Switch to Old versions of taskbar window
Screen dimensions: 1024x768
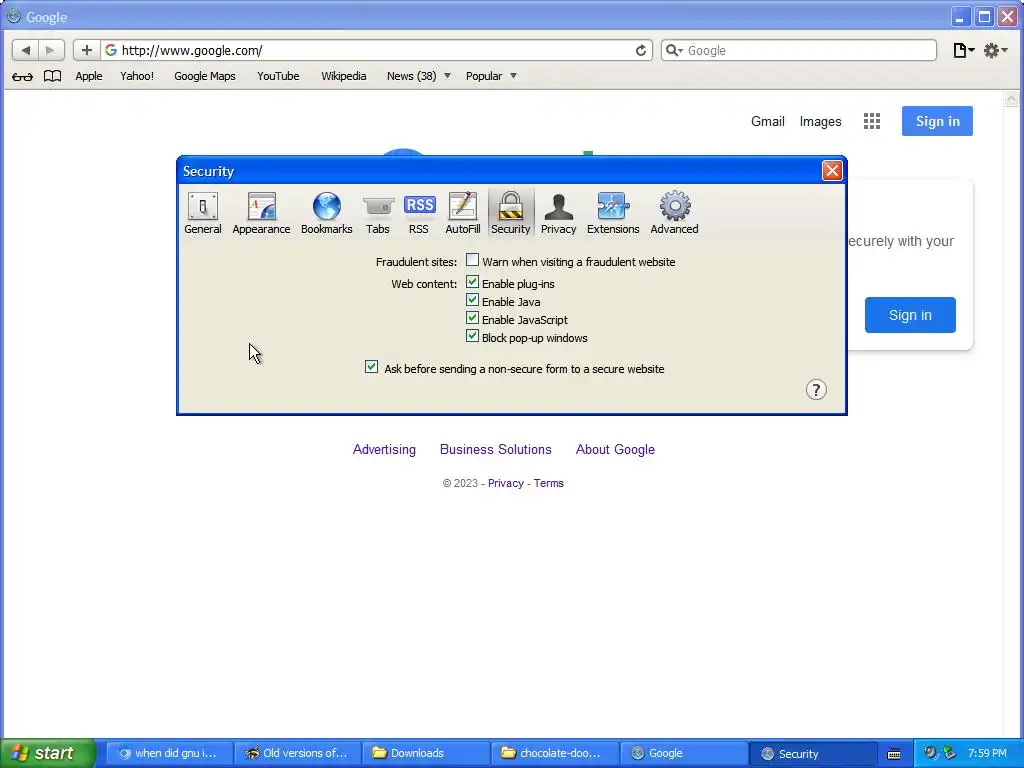click(x=296, y=753)
